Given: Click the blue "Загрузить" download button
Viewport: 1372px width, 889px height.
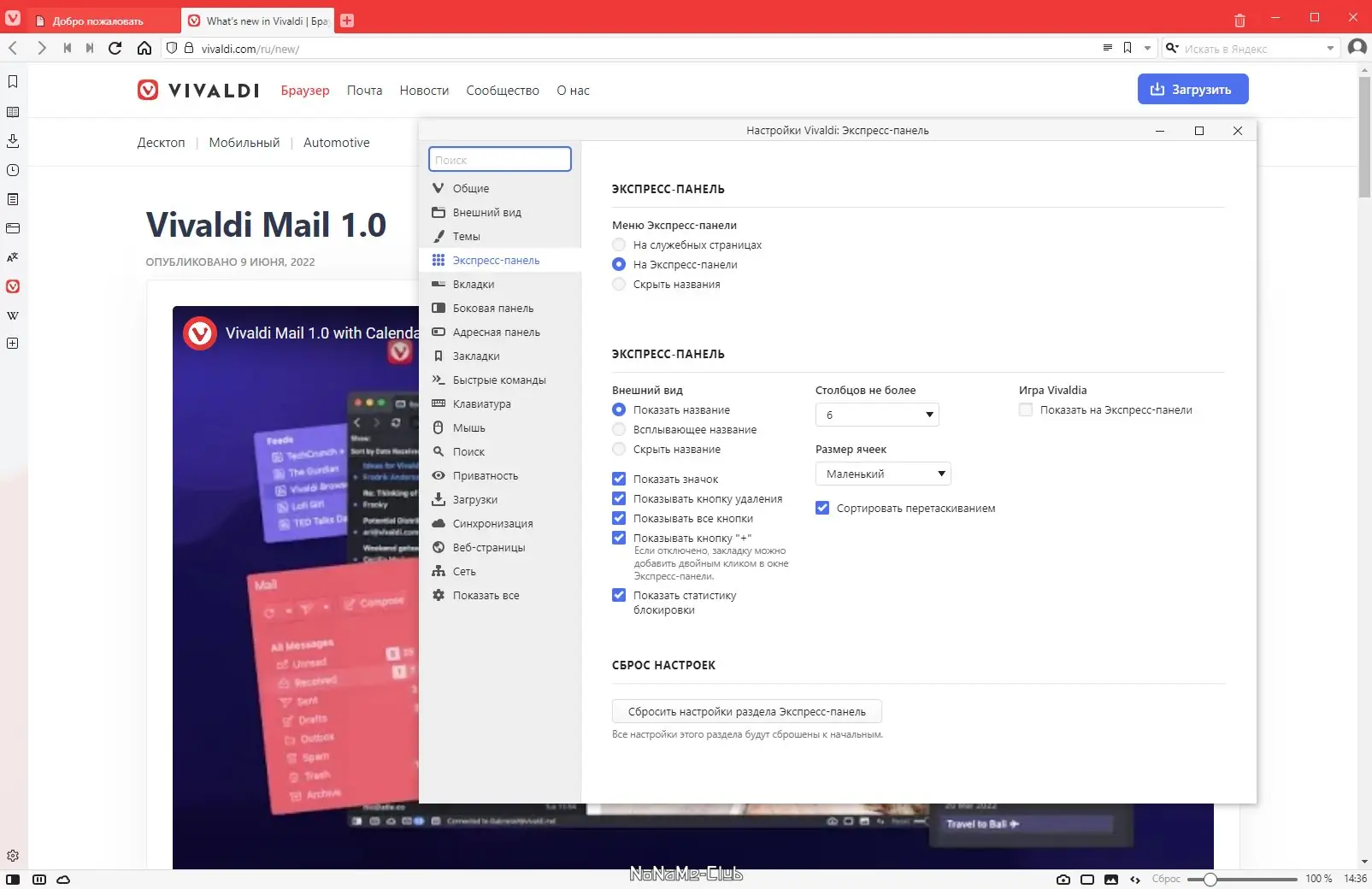Looking at the screenshot, I should coord(1192,89).
